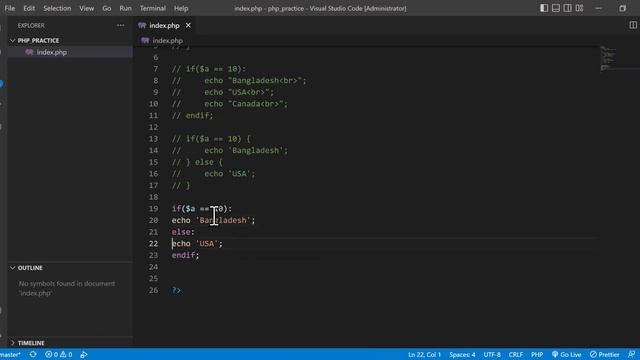
Task: Open the Edit menu
Action: point(29,8)
